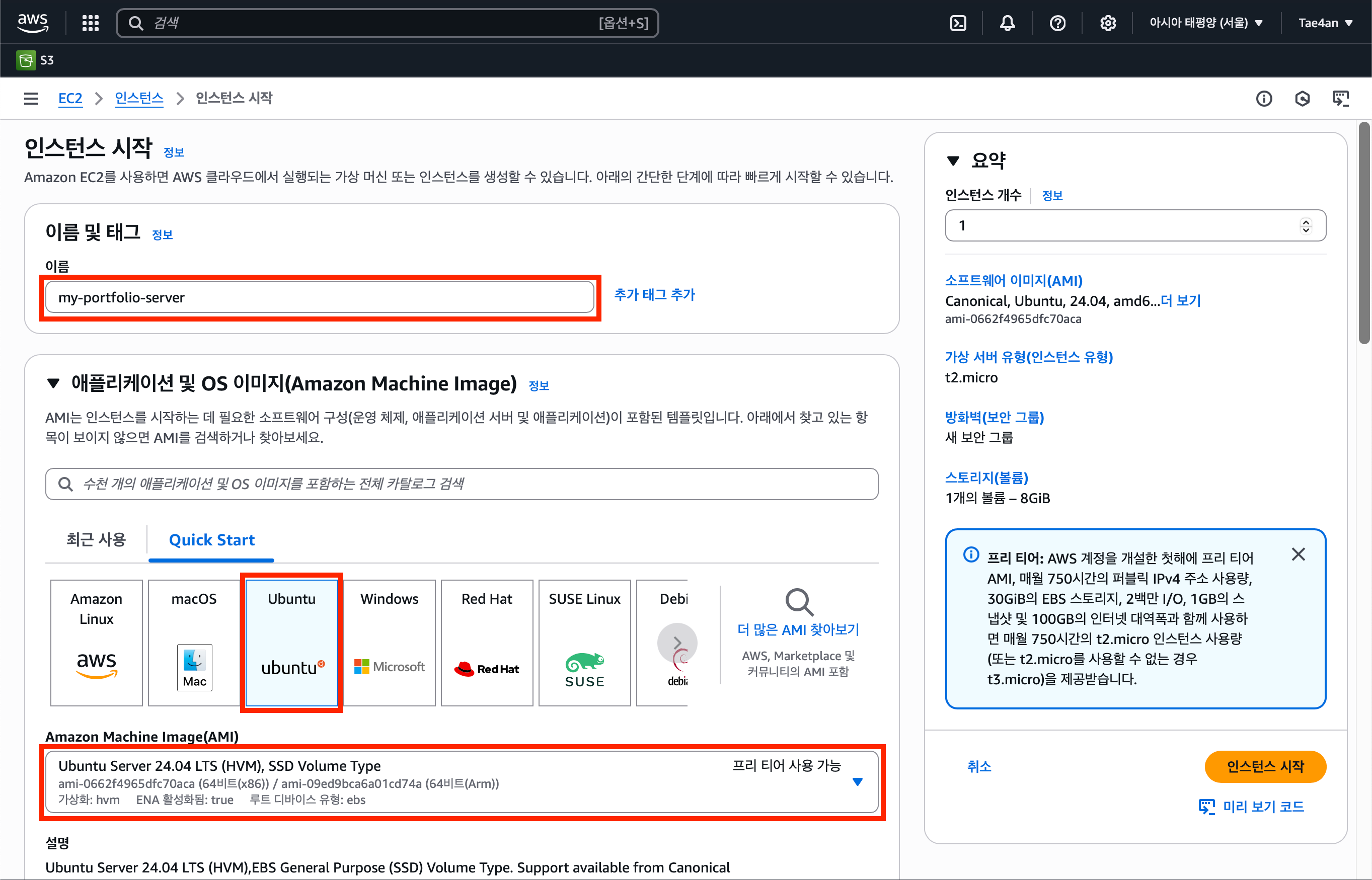Screen dimensions: 1372x880
Task: Go to the EC2 breadcrumb link
Action: coord(70,98)
